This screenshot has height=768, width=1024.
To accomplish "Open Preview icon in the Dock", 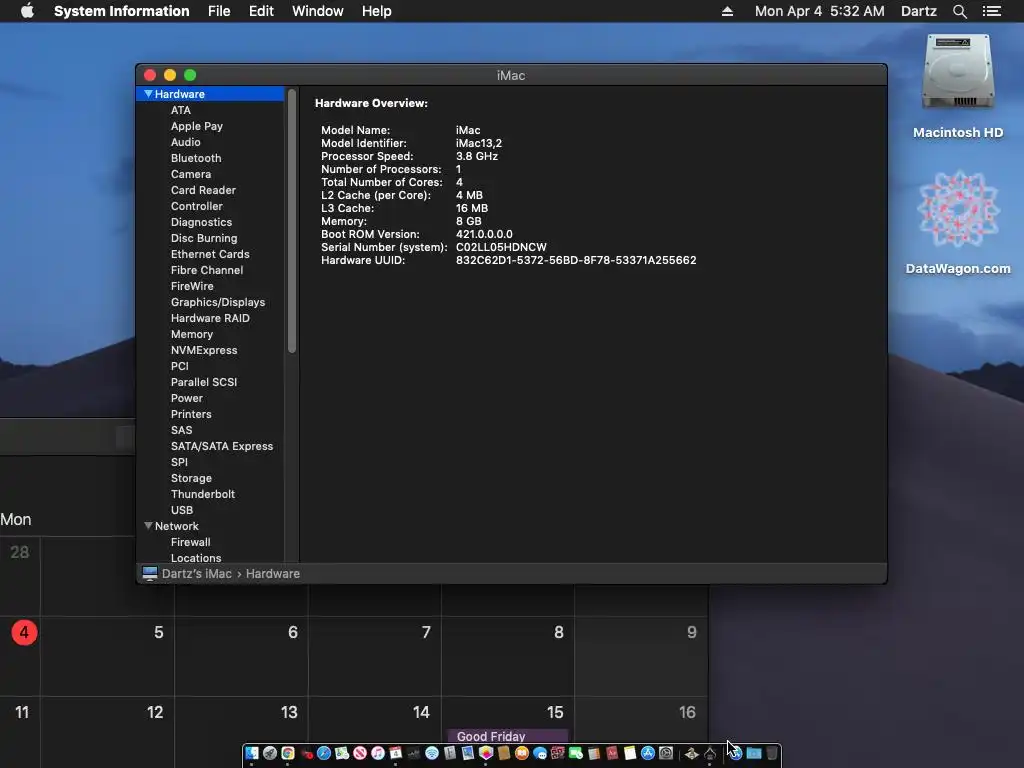I will click(x=468, y=753).
